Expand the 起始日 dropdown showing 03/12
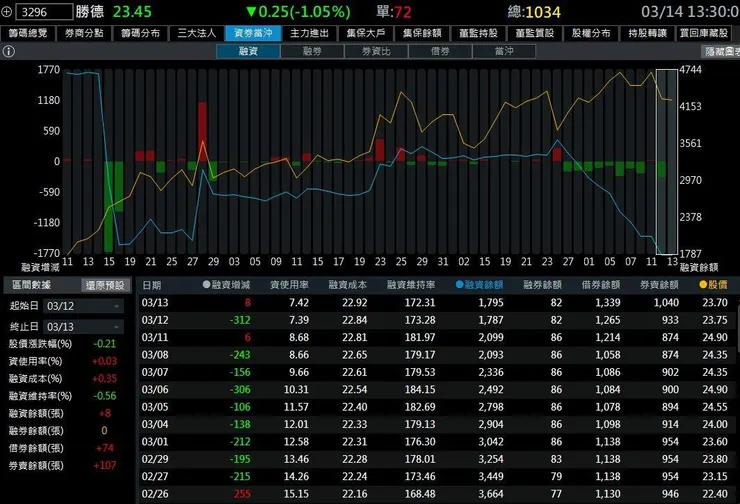740x504 pixels. pyautogui.click(x=84, y=306)
